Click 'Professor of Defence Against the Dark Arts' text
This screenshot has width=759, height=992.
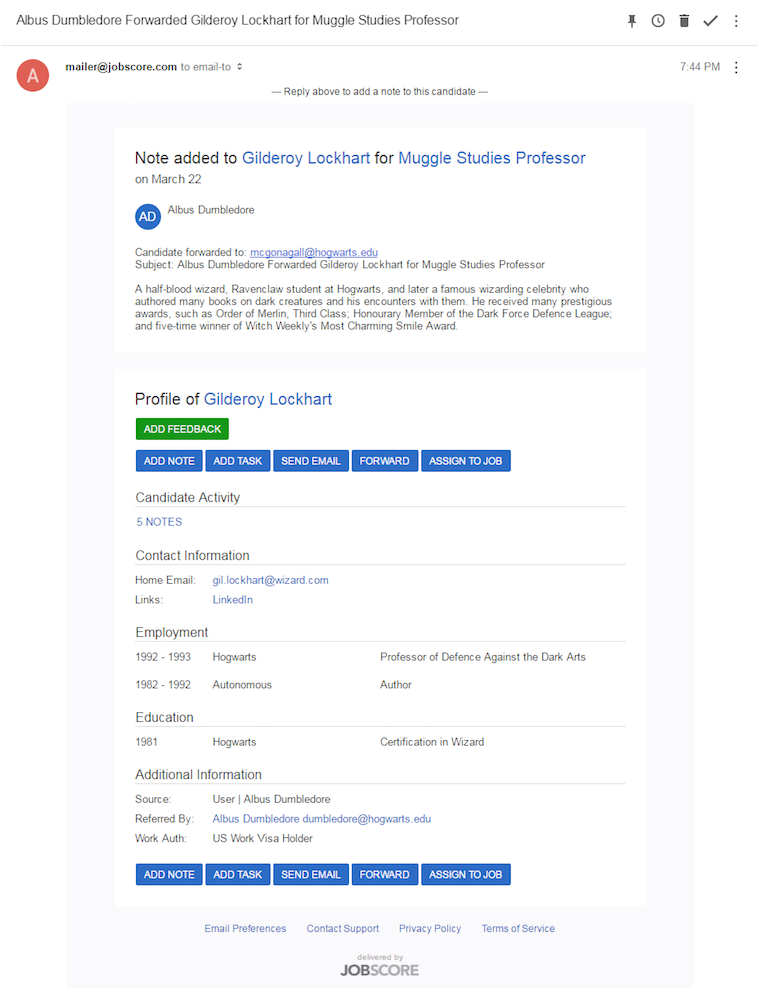483,657
